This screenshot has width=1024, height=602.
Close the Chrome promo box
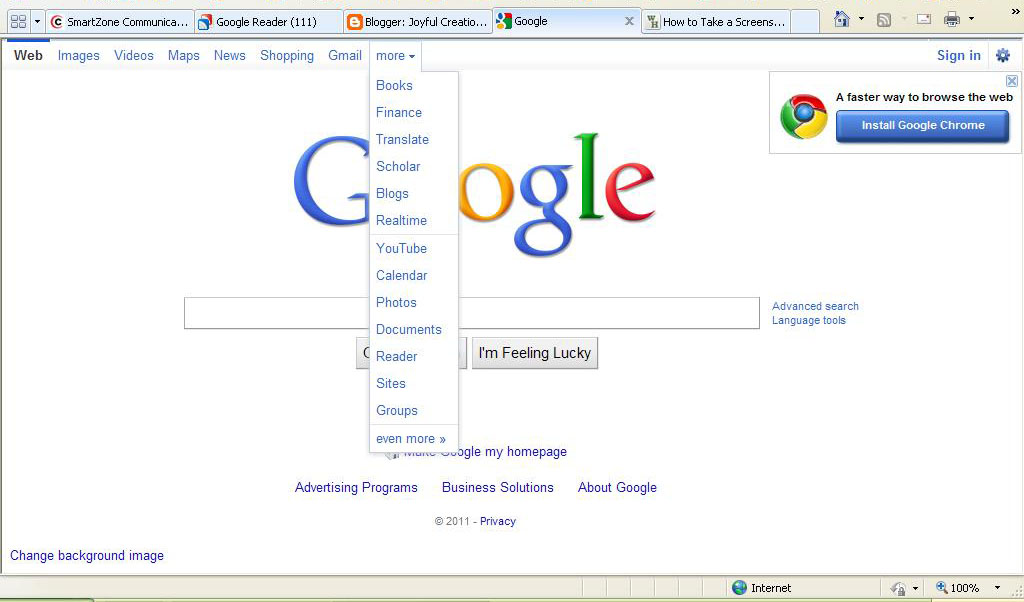tap(1012, 81)
